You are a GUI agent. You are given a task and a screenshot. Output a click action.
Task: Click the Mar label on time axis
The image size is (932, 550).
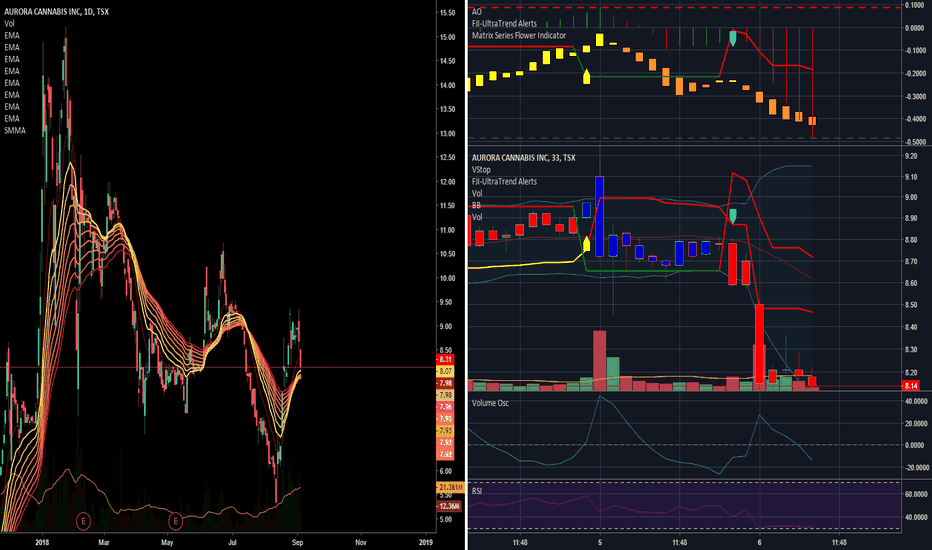click(103, 542)
